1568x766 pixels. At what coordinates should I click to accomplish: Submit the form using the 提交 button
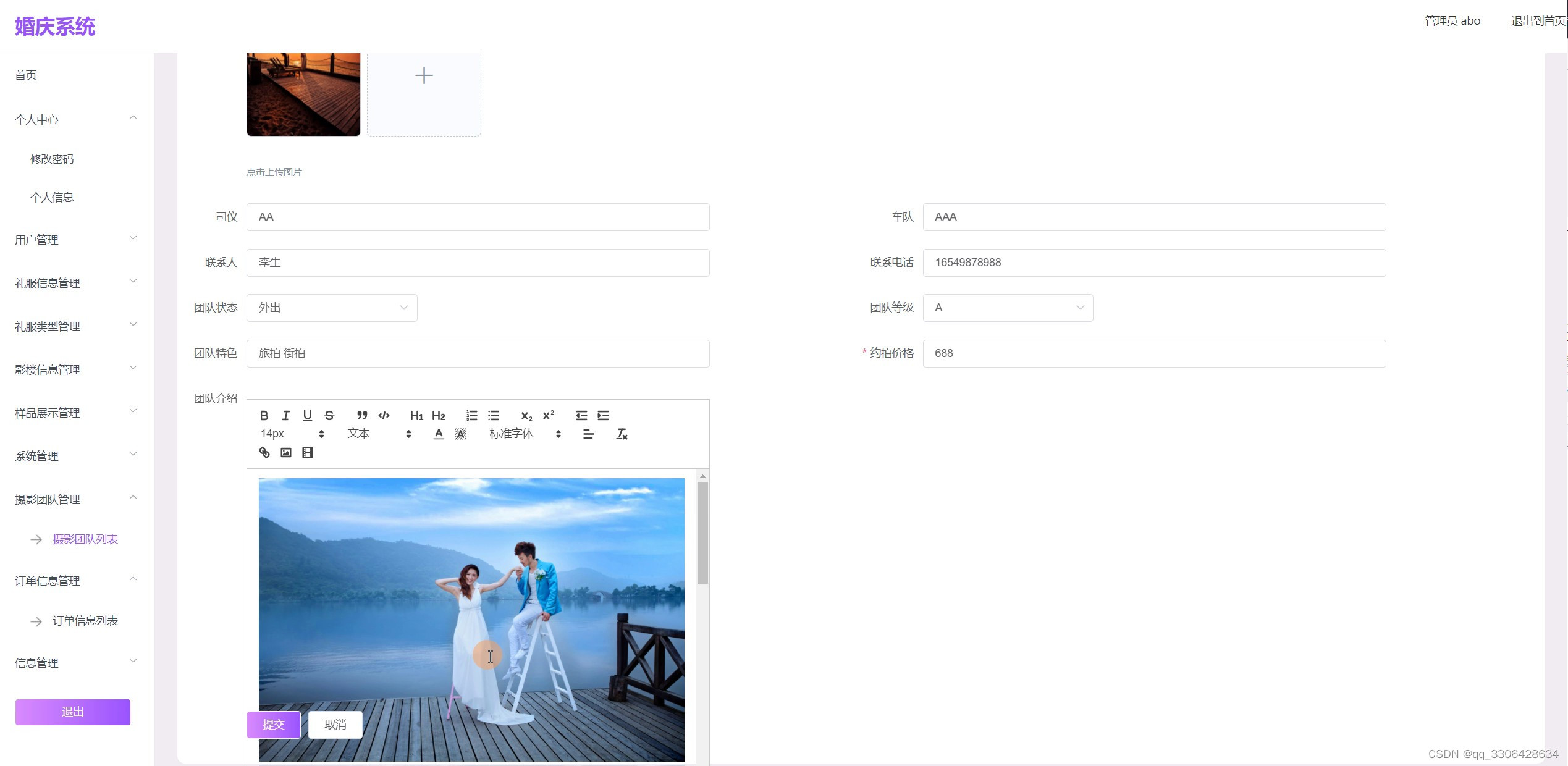274,725
